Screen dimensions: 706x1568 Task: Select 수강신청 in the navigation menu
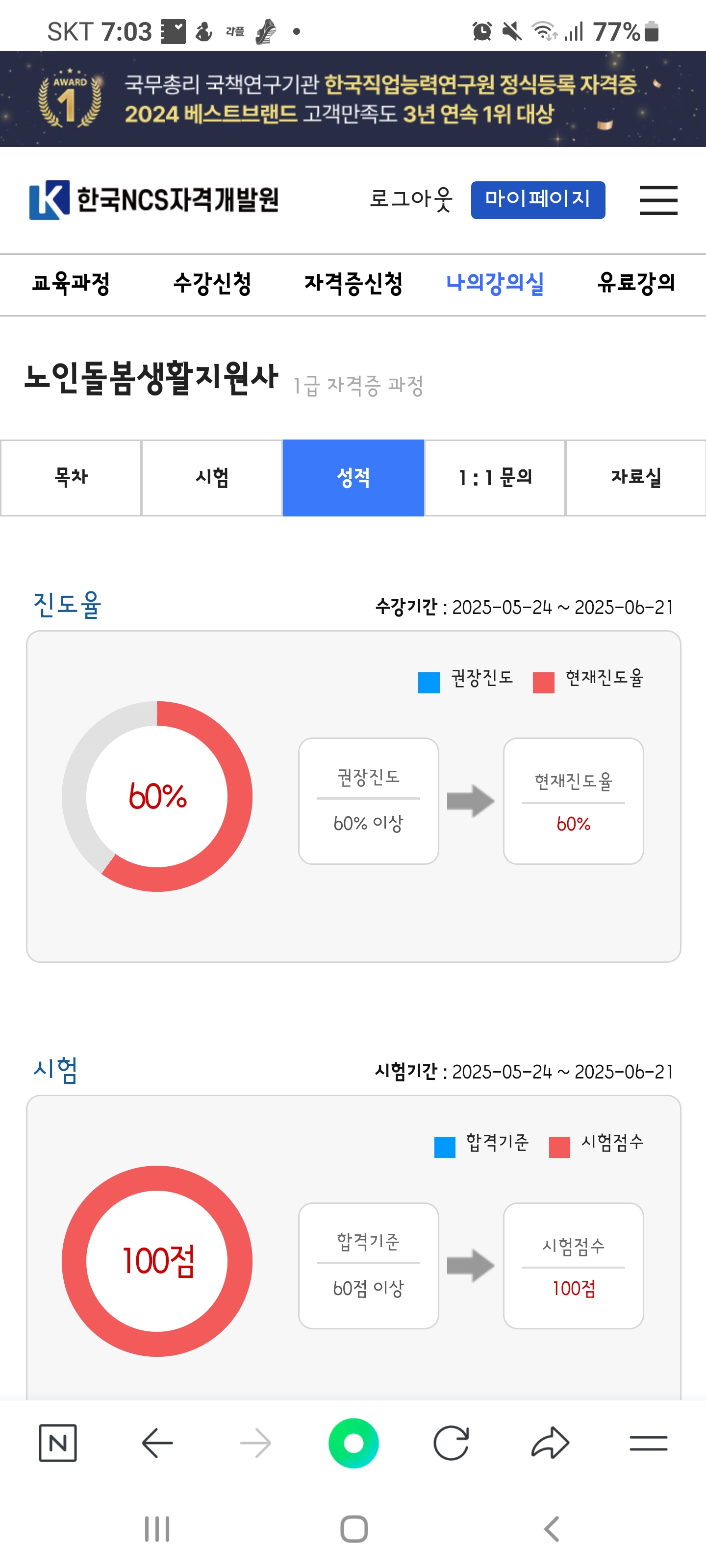coord(212,284)
